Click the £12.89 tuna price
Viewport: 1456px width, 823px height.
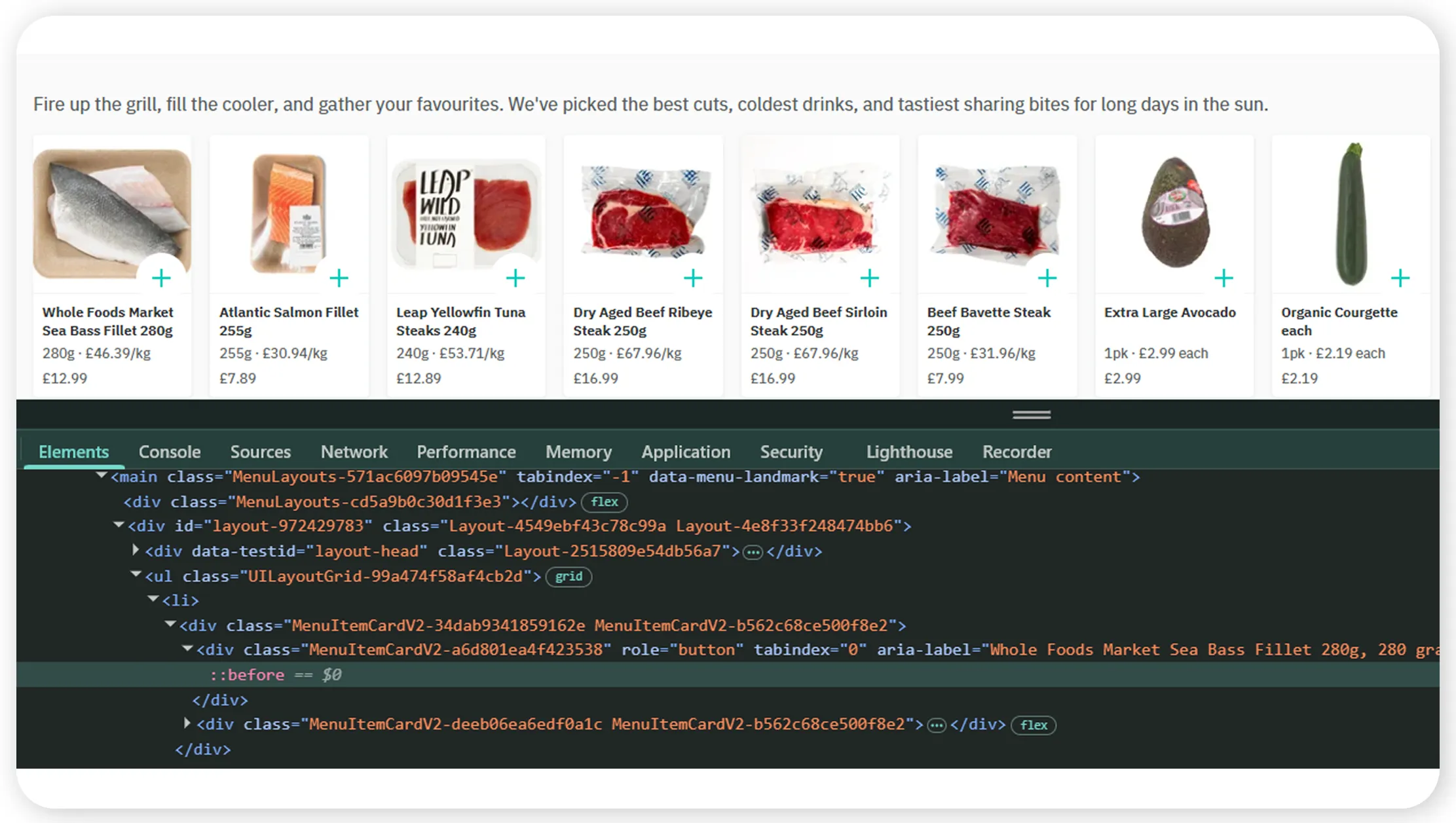tap(419, 378)
